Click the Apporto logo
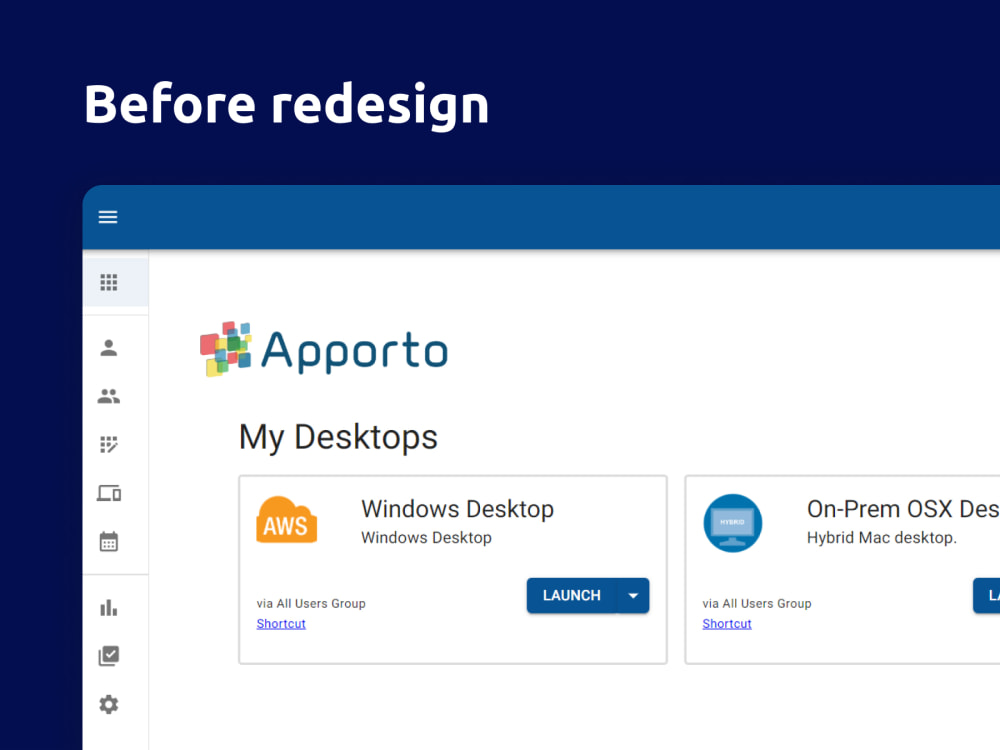The image size is (1000, 750). coord(324,349)
